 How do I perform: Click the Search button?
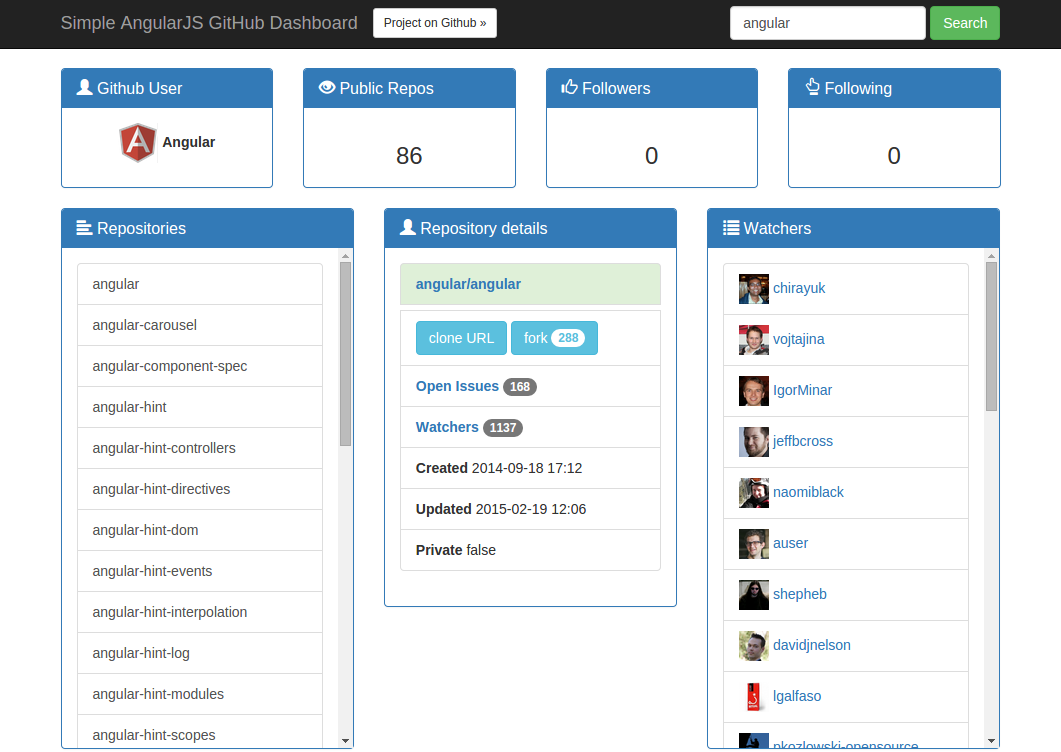965,23
